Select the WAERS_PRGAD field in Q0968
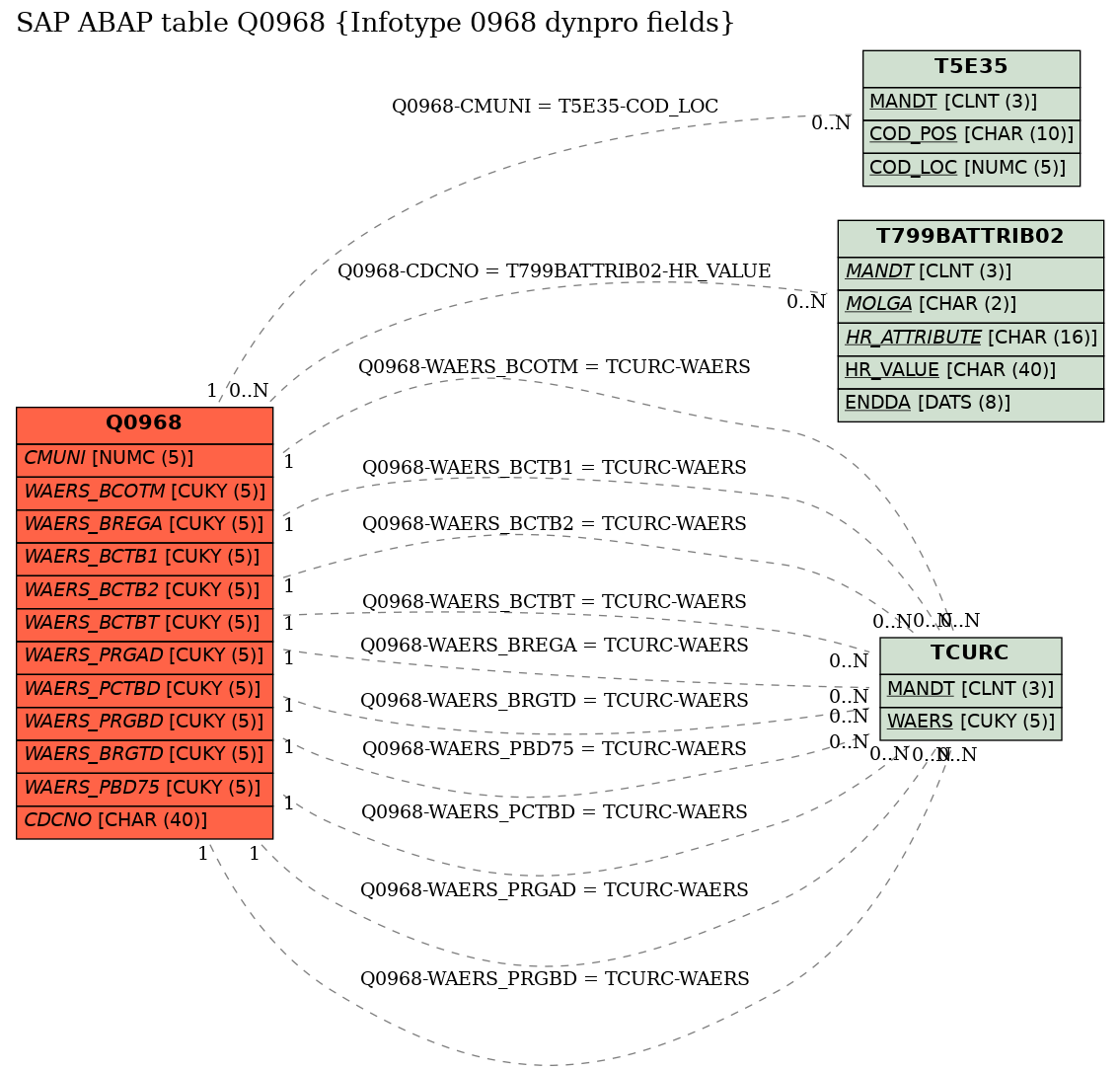The image size is (1120, 1071). pyautogui.click(x=144, y=656)
